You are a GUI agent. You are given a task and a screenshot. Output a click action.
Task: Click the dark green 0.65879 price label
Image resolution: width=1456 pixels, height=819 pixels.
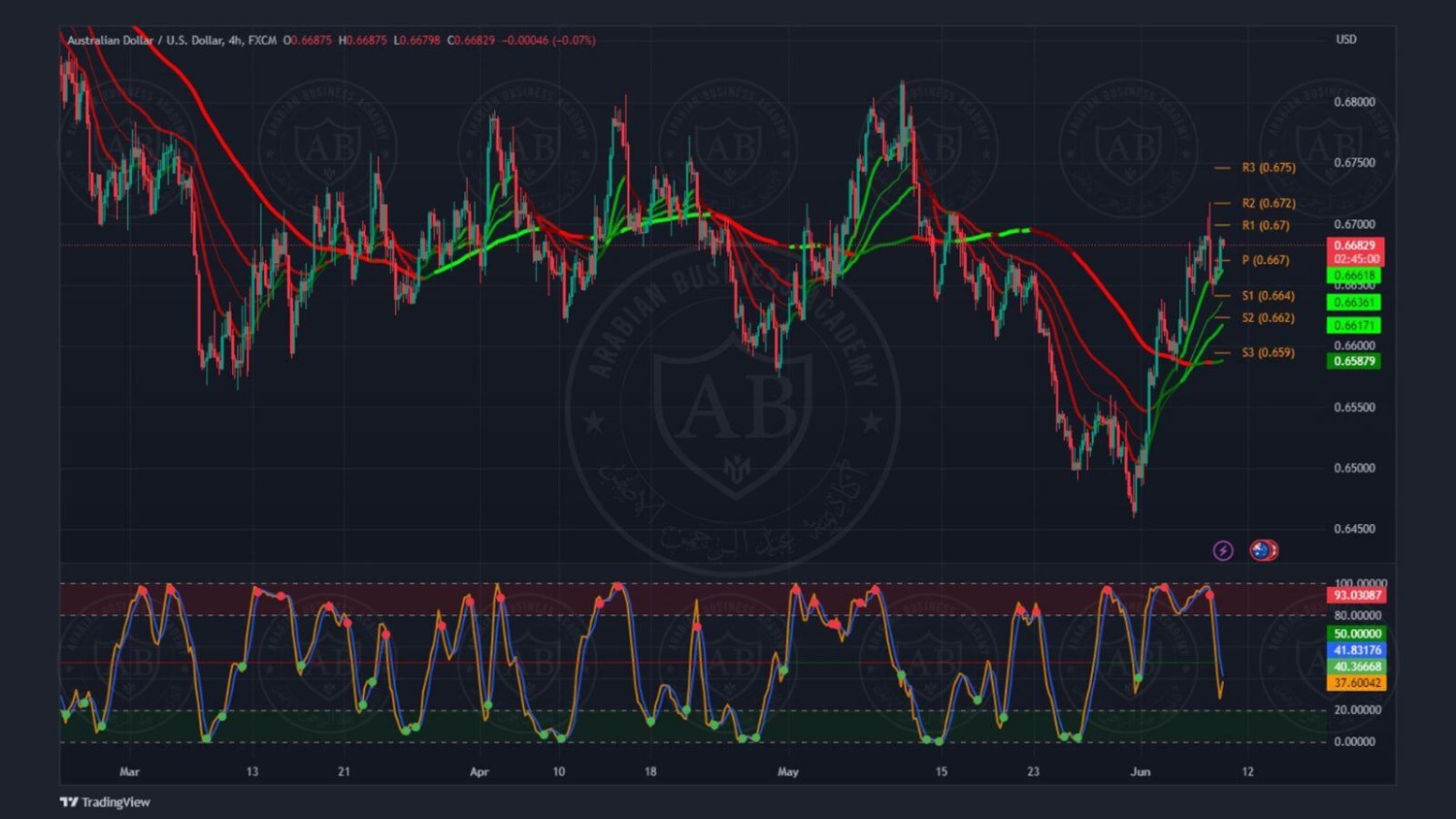tap(1354, 361)
